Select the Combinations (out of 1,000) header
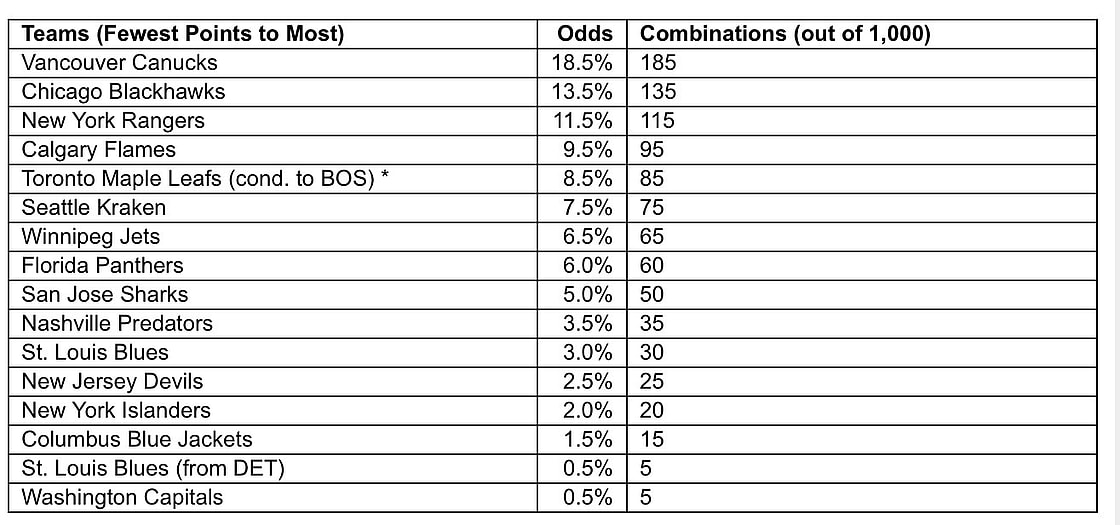This screenshot has height=525, width=1120. 785,34
